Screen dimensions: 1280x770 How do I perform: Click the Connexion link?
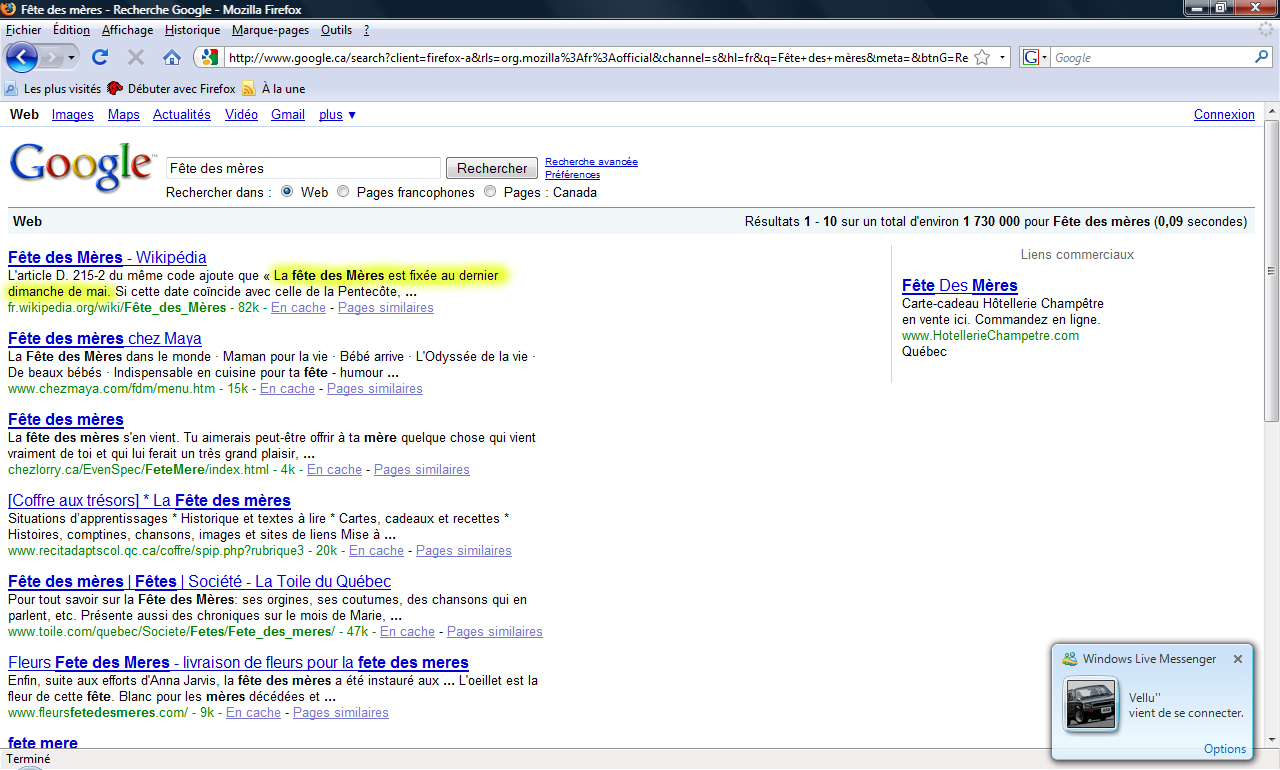click(1224, 115)
